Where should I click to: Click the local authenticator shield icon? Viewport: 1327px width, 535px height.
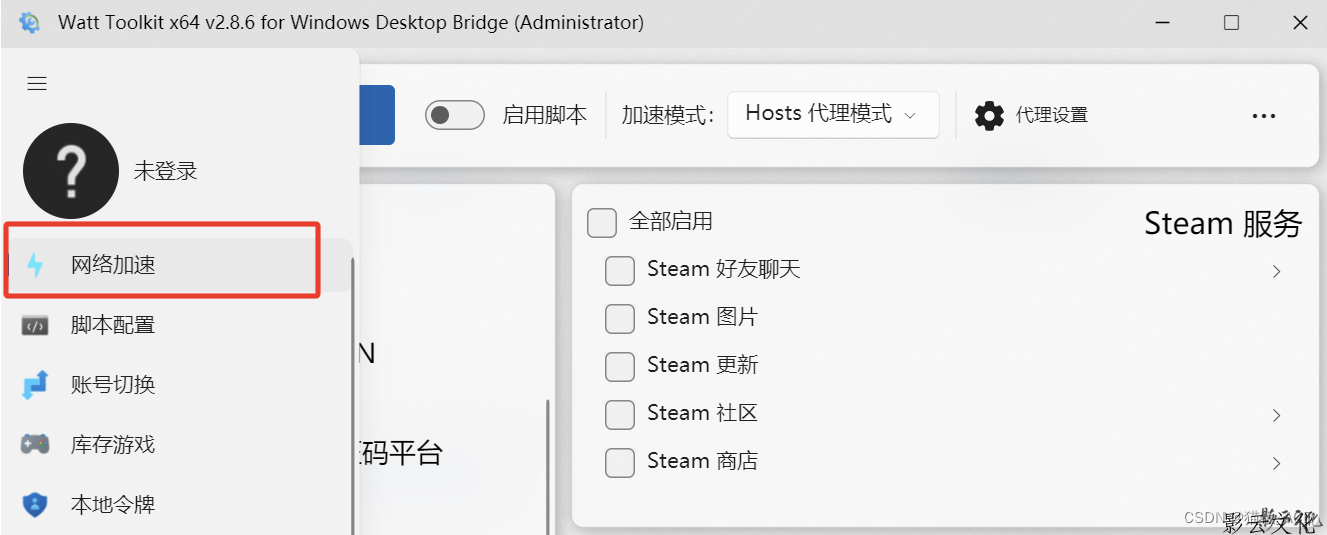point(35,504)
